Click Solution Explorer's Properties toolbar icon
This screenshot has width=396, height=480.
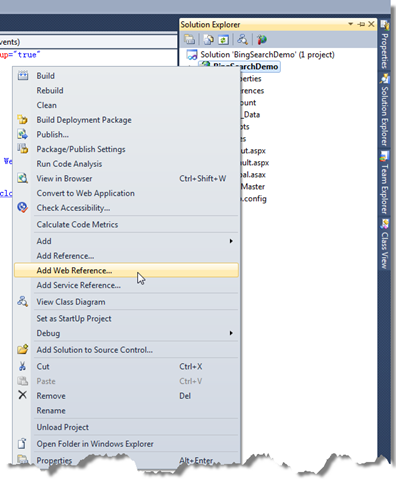pos(190,40)
